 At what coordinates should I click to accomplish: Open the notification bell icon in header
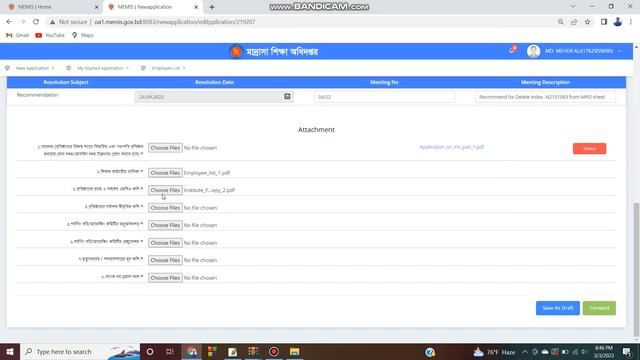(x=512, y=50)
